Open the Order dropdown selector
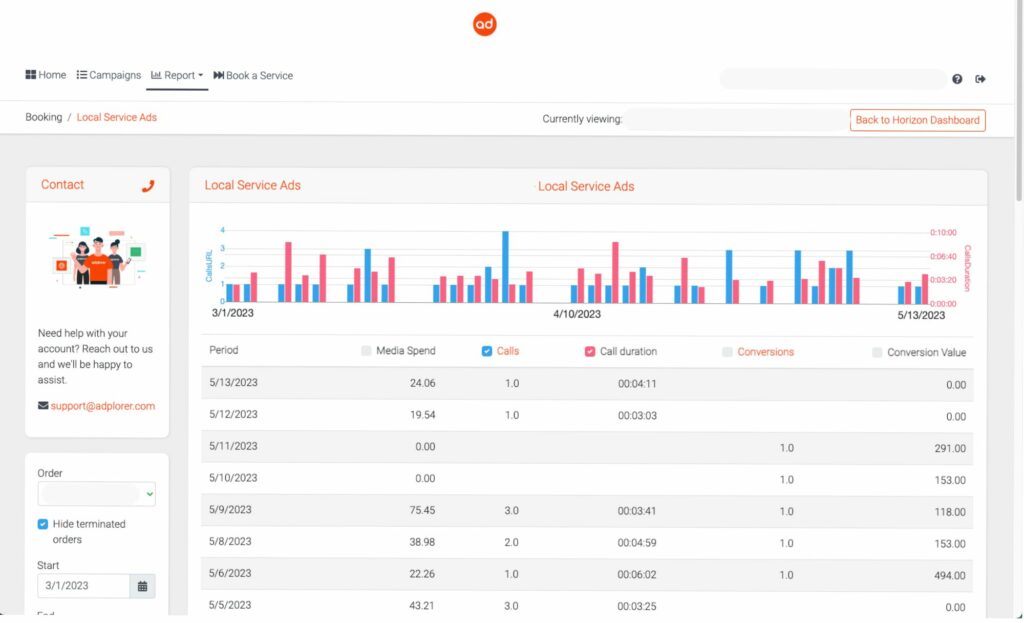 click(96, 494)
